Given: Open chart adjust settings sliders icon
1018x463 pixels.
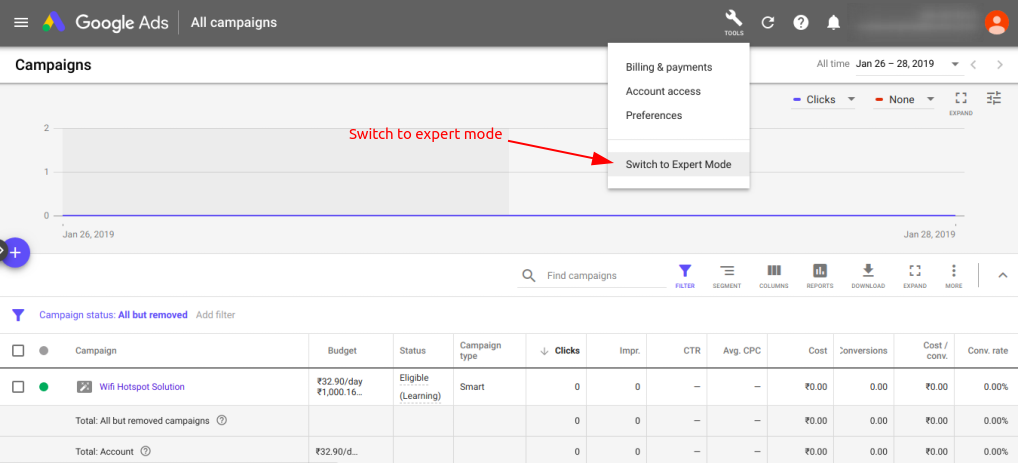Looking at the screenshot, I should 994,98.
